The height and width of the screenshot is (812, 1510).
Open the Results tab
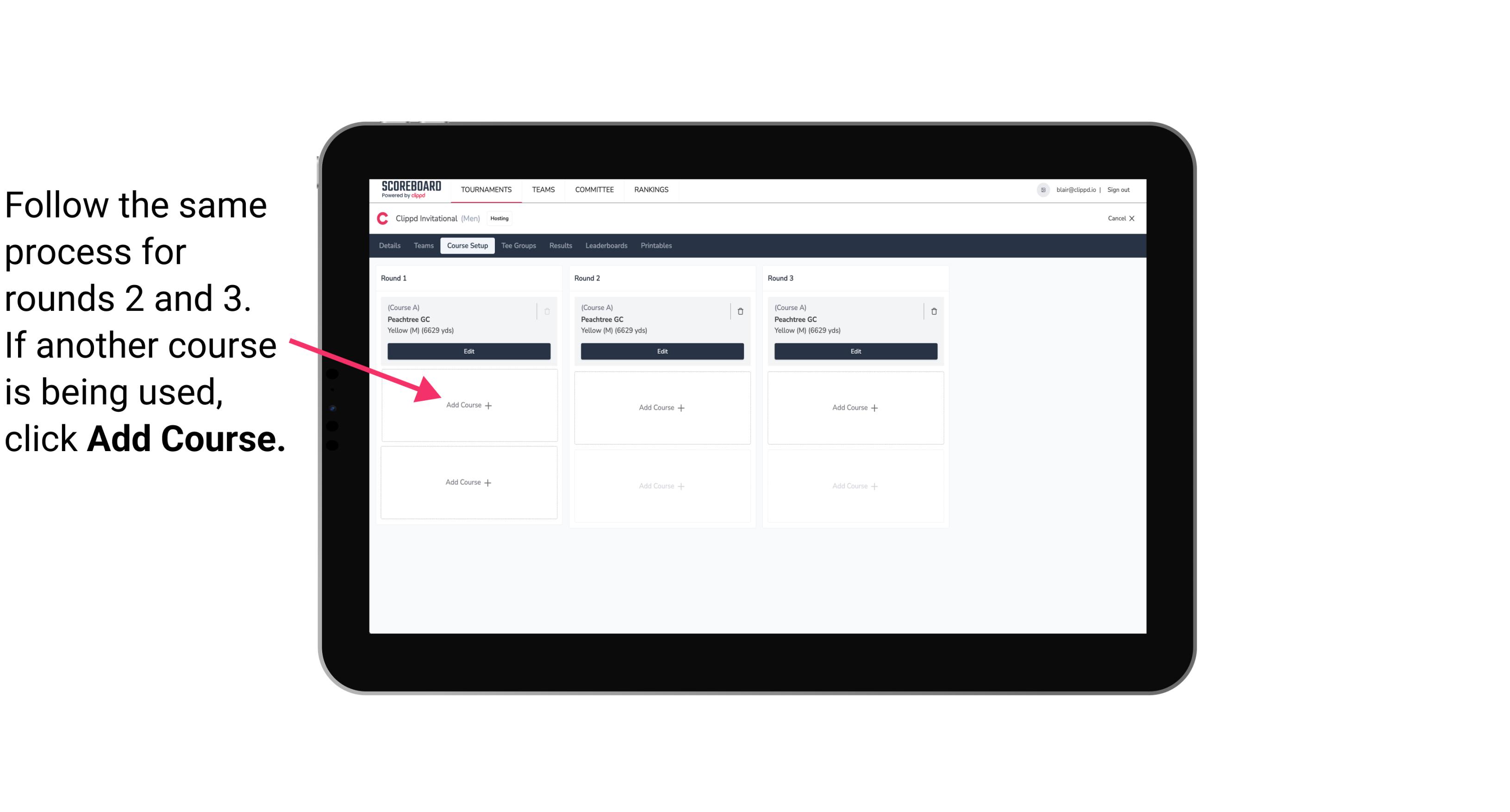click(562, 245)
